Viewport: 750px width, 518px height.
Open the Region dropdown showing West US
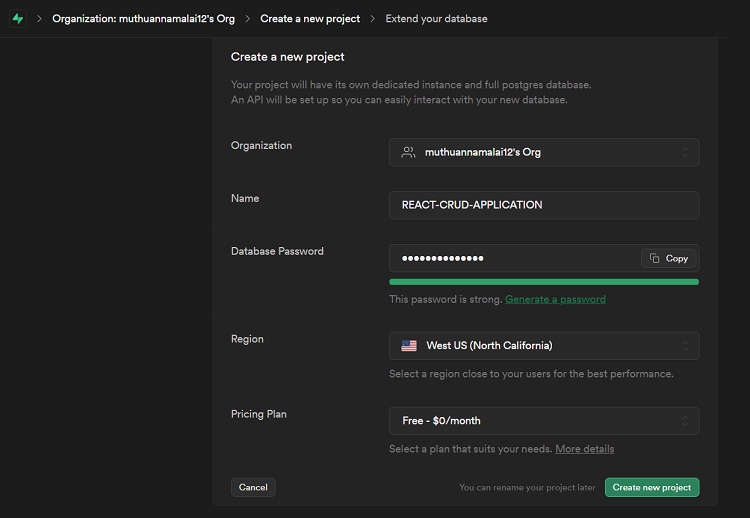coord(544,346)
